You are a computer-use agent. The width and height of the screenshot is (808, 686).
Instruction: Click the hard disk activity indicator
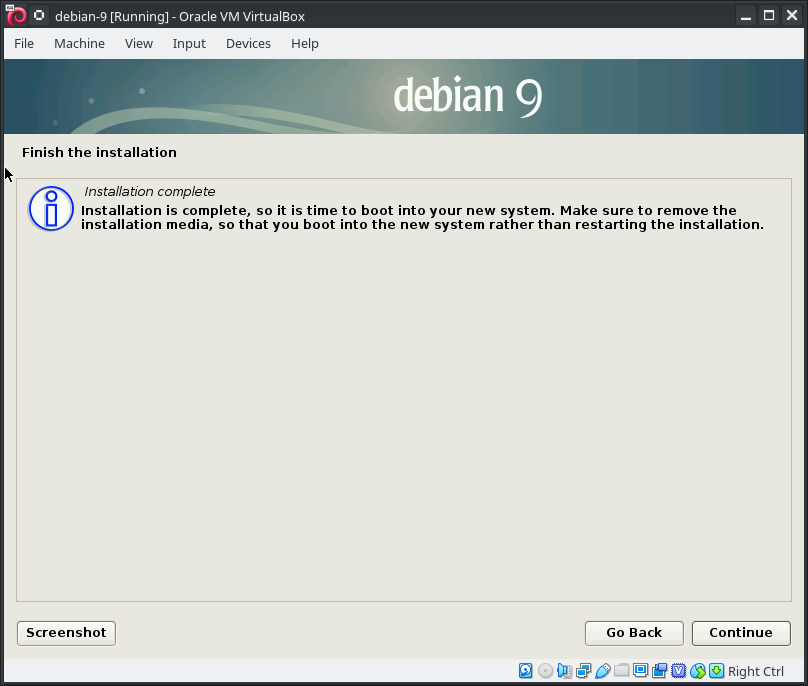pos(526,671)
